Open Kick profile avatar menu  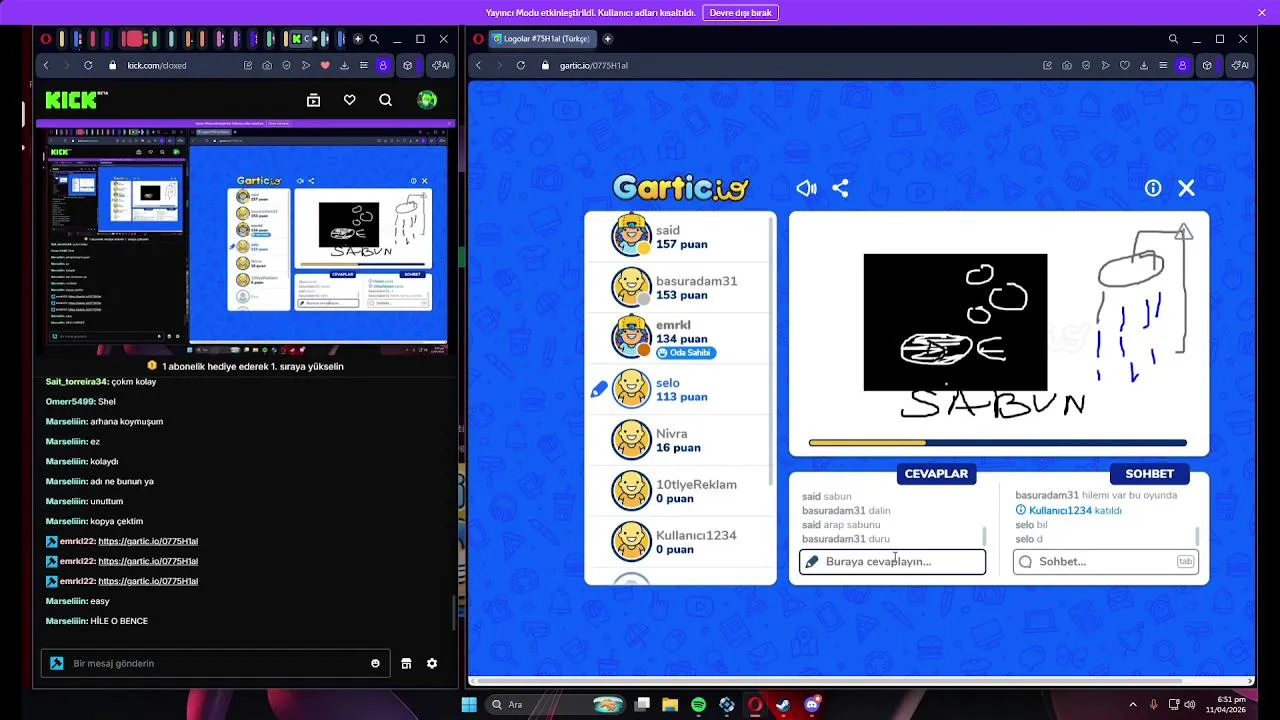(x=427, y=100)
